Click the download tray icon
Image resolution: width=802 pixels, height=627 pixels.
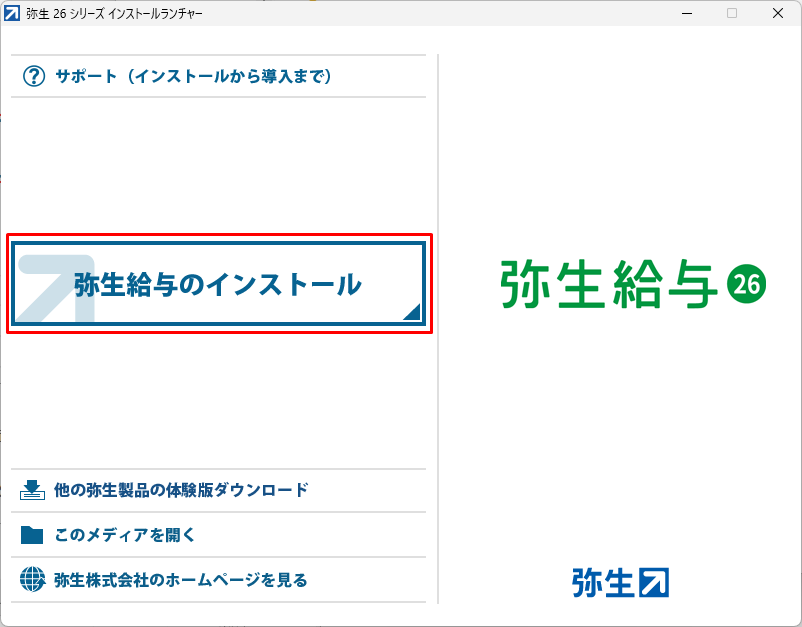coord(33,490)
